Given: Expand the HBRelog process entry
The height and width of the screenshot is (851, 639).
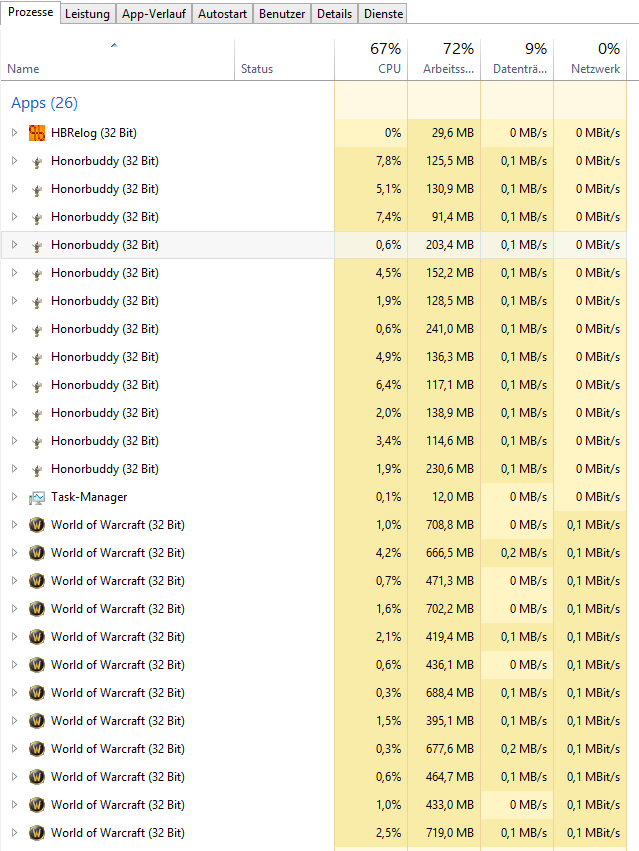Looking at the screenshot, I should pos(14,133).
